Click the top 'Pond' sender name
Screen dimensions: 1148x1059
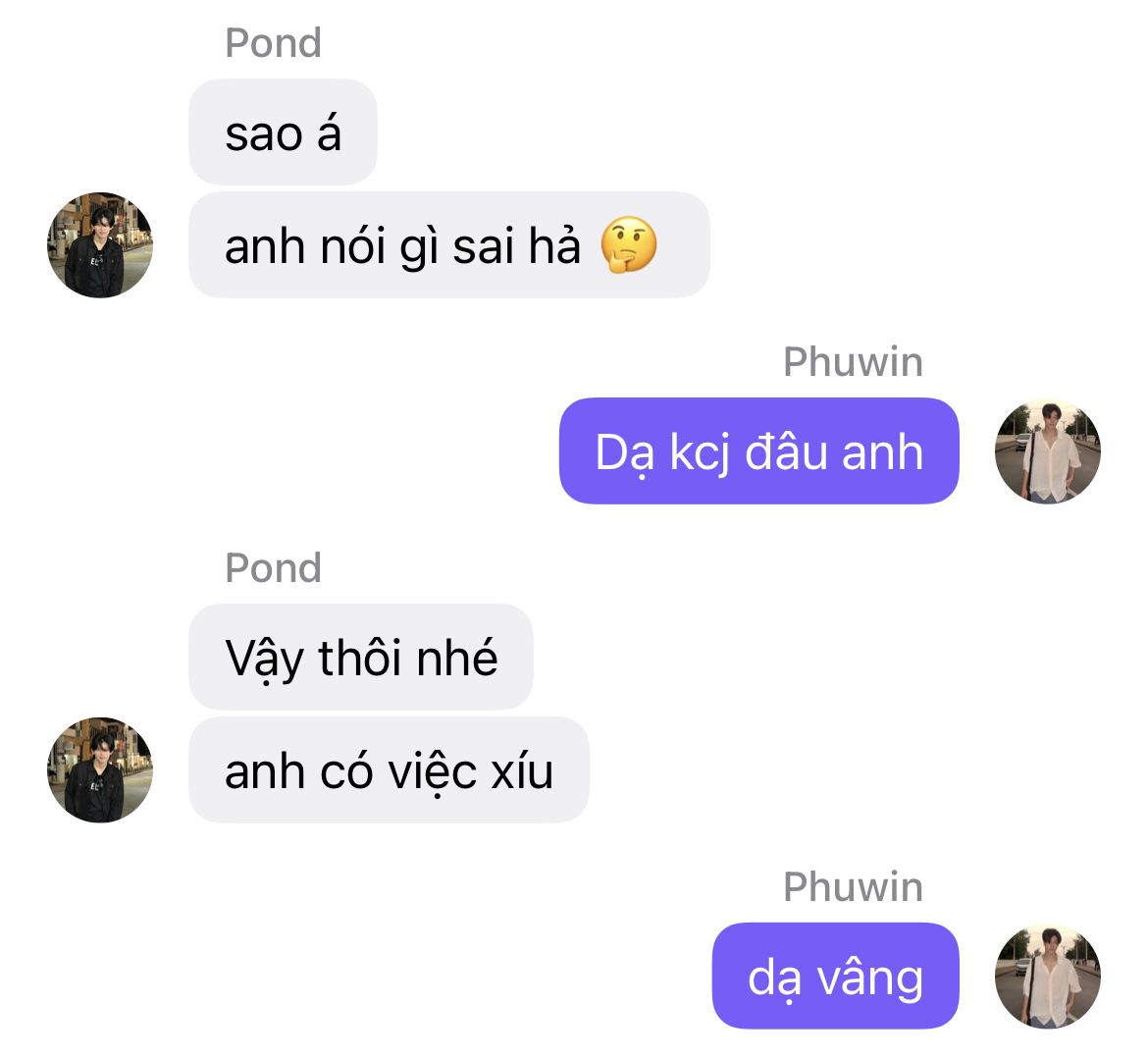coord(273,42)
